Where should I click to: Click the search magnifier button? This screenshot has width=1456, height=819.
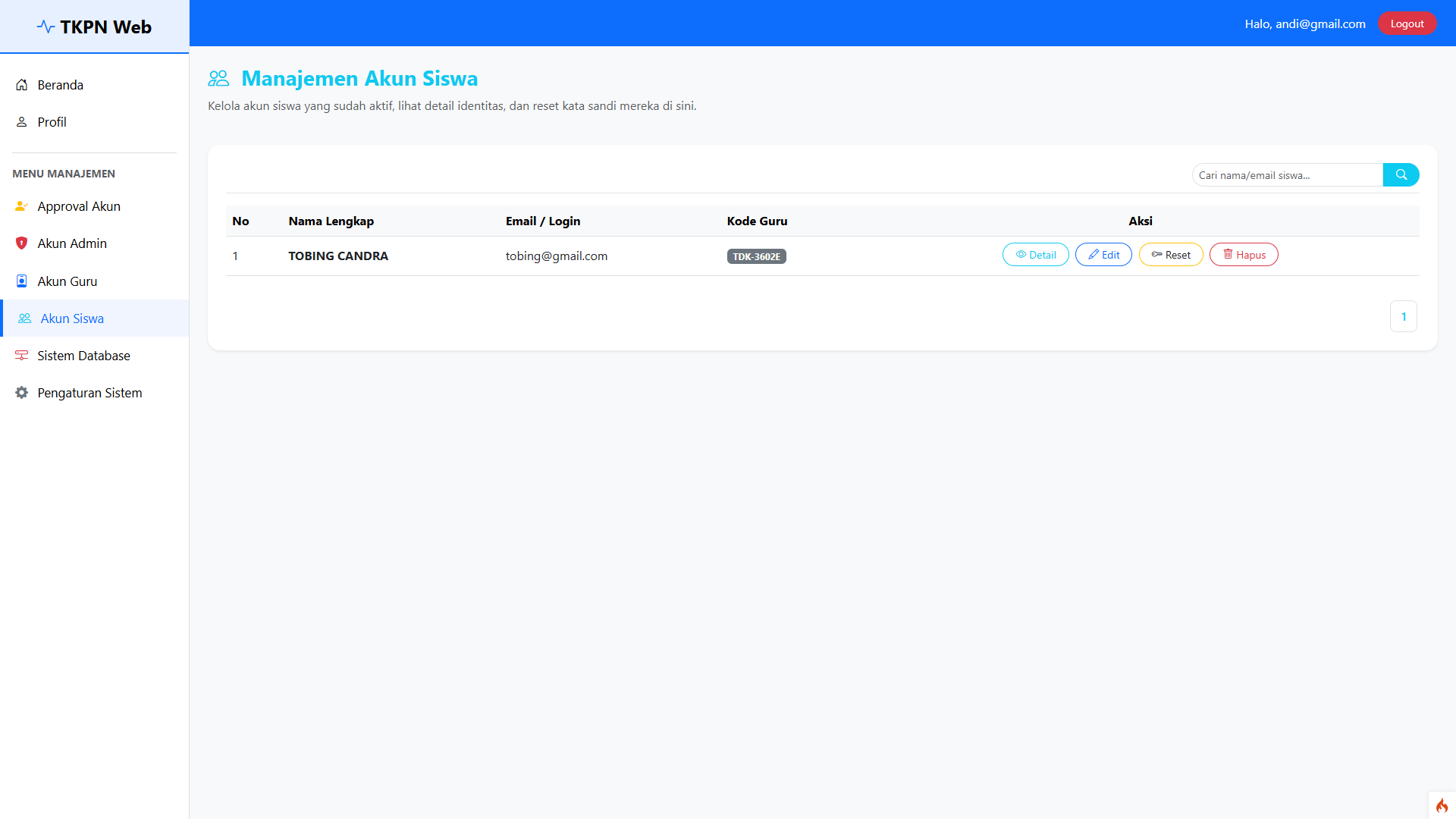point(1401,175)
